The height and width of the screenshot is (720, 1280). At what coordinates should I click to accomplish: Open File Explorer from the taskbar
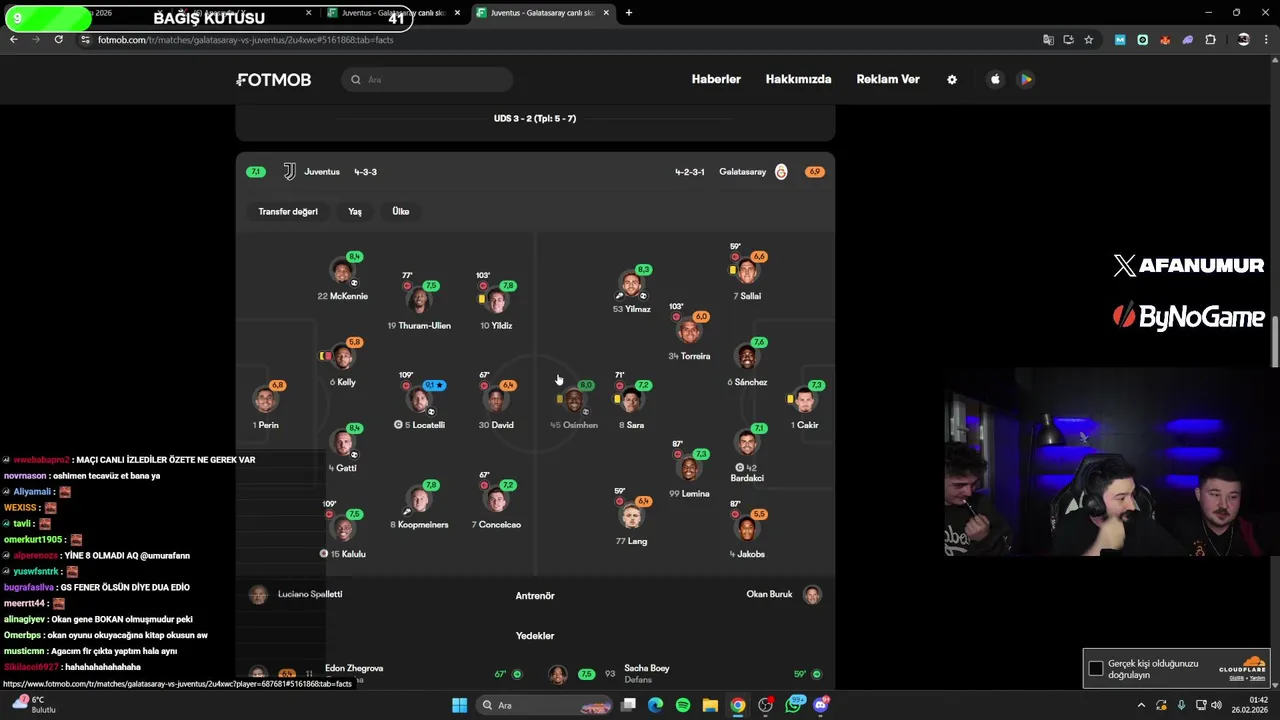click(x=710, y=705)
